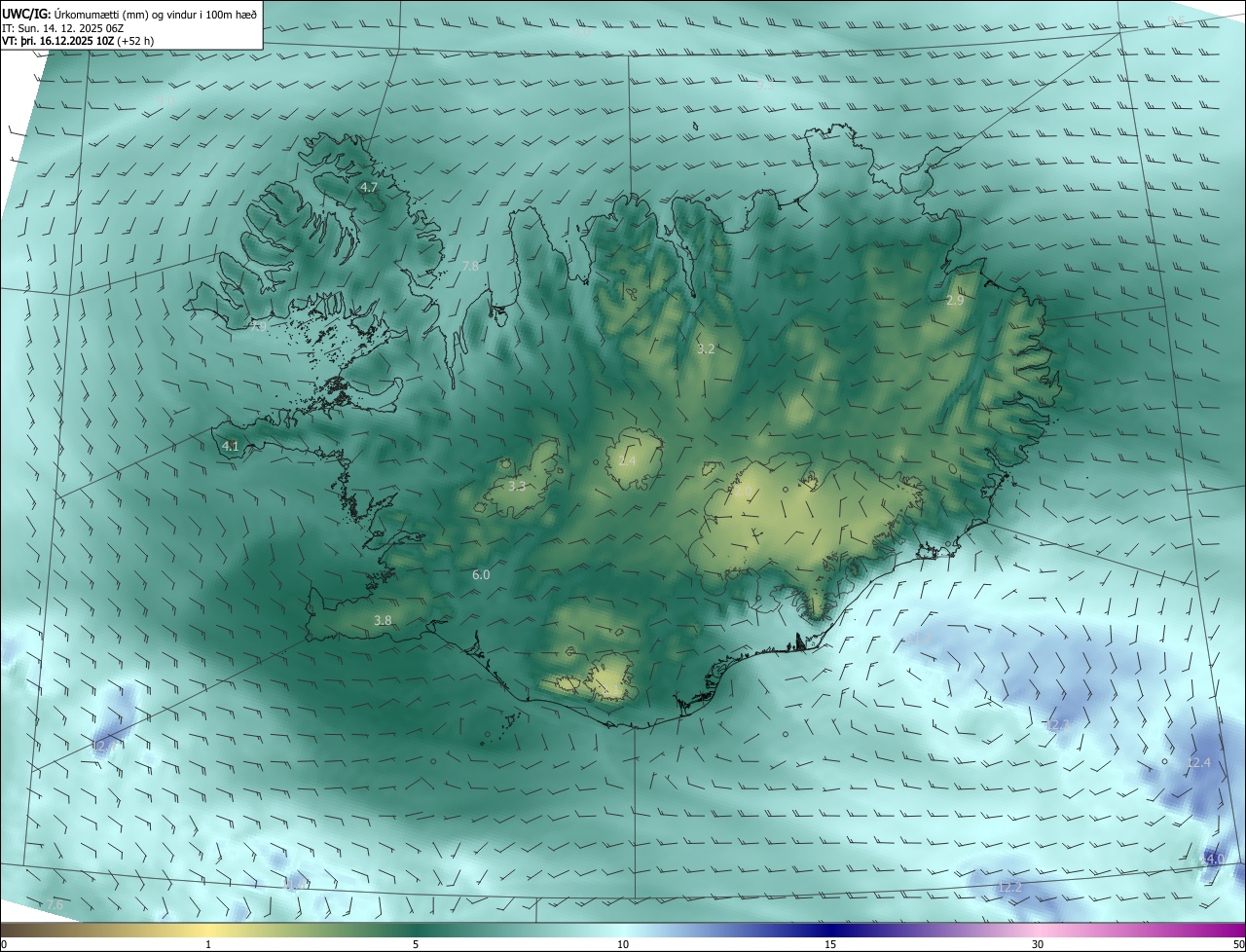The height and width of the screenshot is (952, 1246).
Task: Click the color scale tick label 0
Action: (4, 944)
